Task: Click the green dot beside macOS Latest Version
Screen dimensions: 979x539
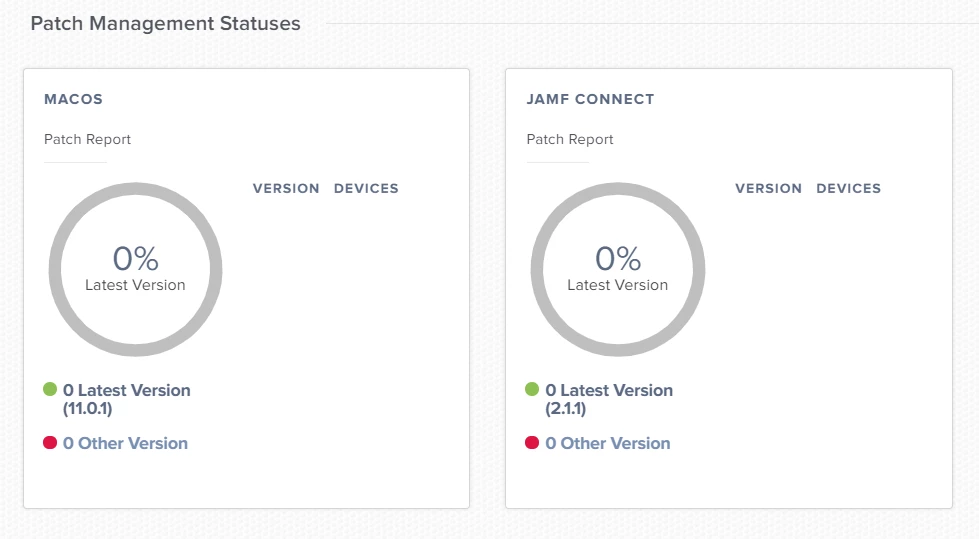Action: 50,390
